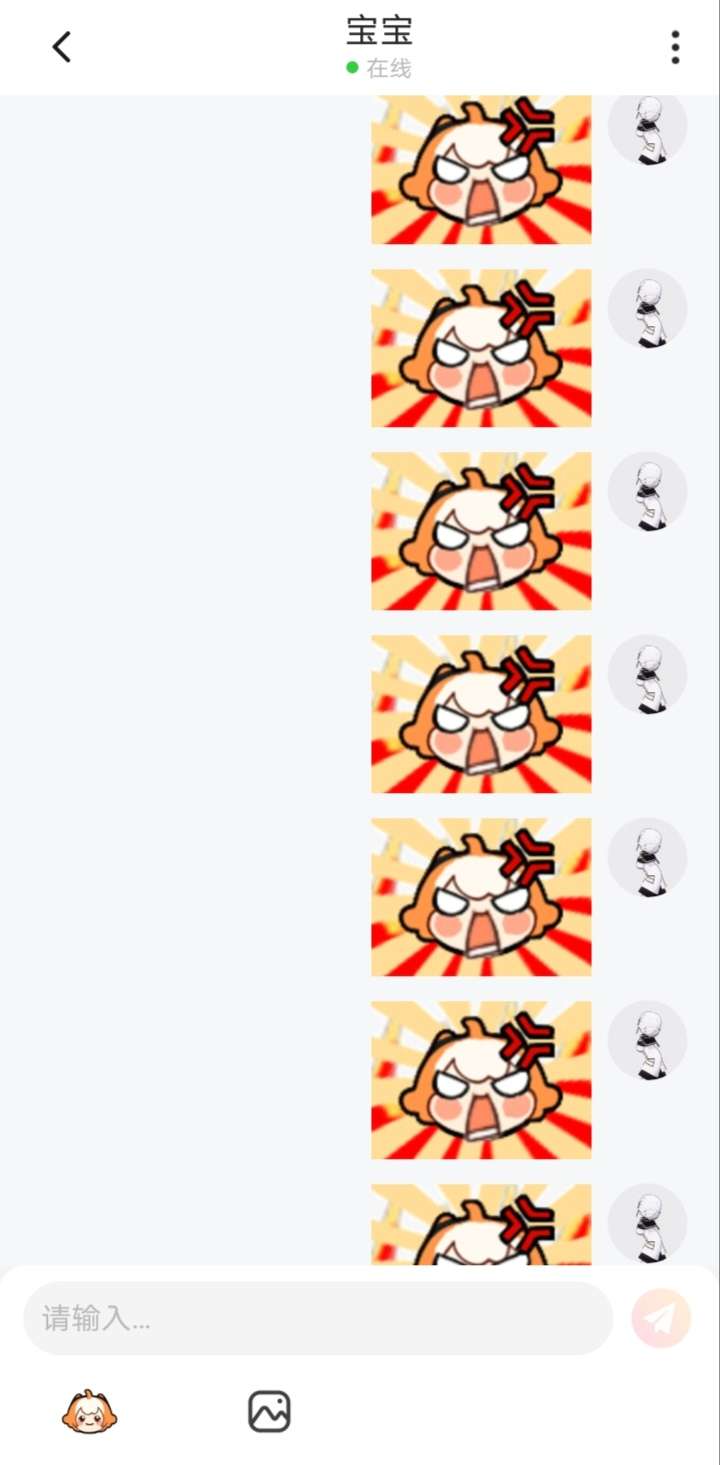This screenshot has height=1465, width=720.
Task: Open the monkey sticker emoji picker
Action: coord(90,1411)
